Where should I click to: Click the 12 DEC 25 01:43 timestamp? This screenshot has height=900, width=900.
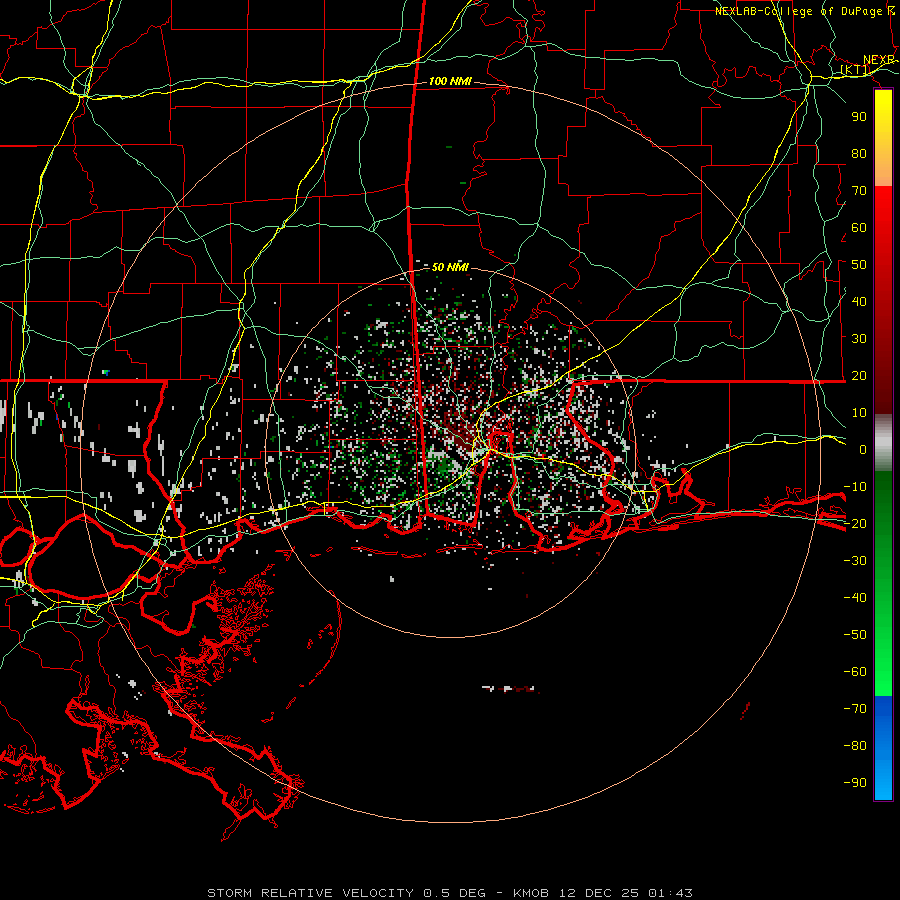(626, 893)
